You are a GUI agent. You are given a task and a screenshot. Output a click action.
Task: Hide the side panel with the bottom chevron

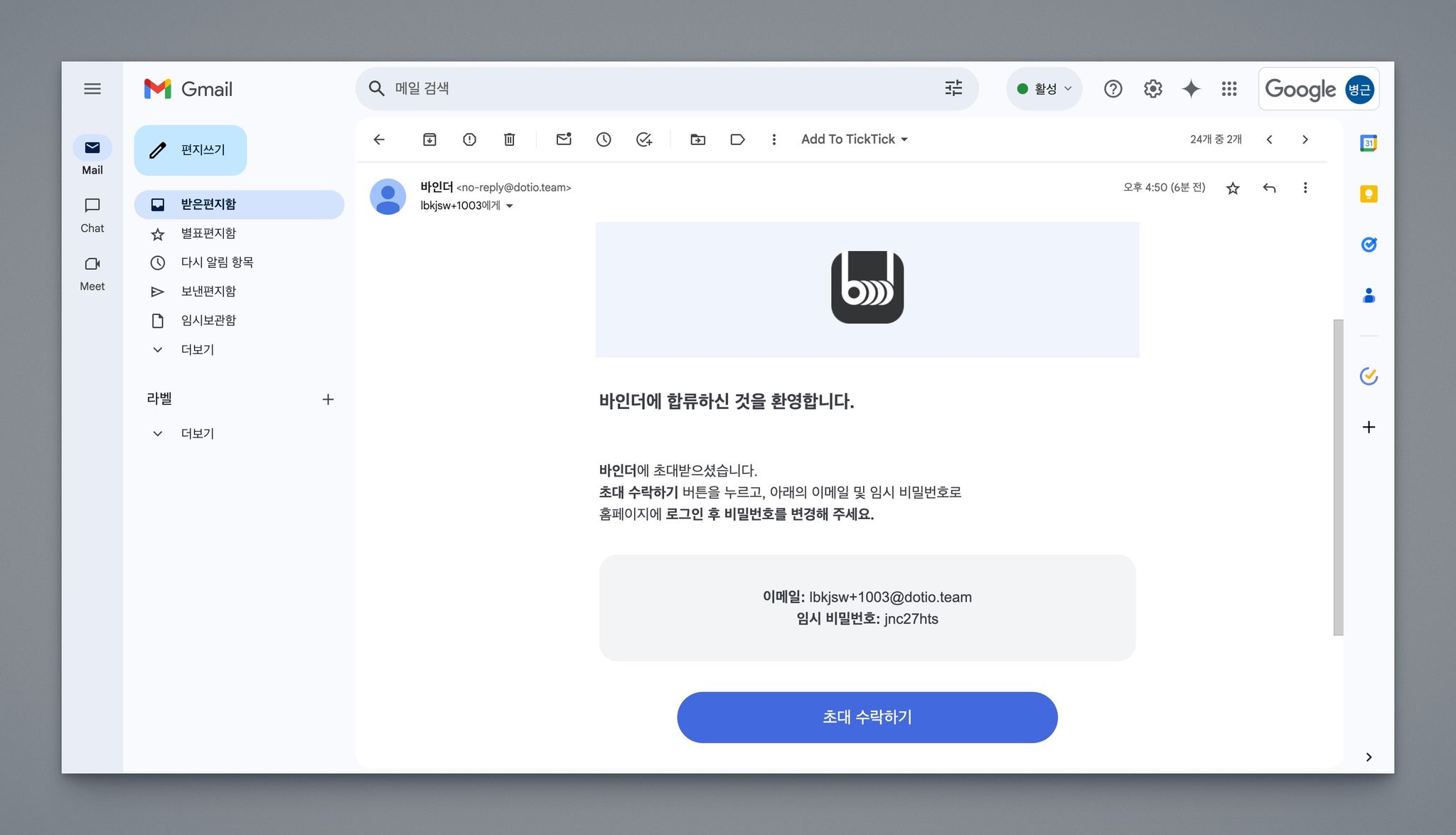1369,757
